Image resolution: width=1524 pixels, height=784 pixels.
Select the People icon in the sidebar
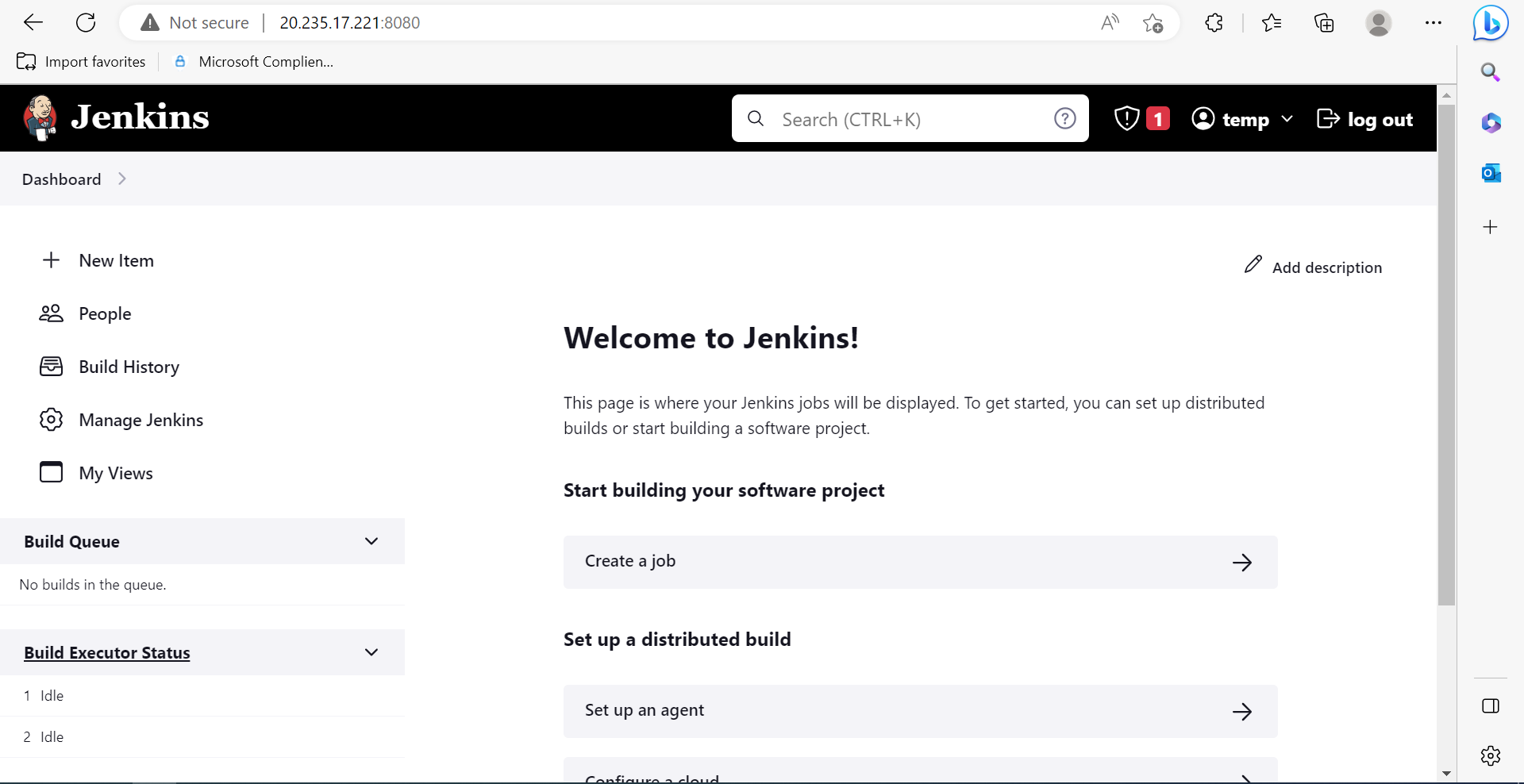pyautogui.click(x=51, y=313)
